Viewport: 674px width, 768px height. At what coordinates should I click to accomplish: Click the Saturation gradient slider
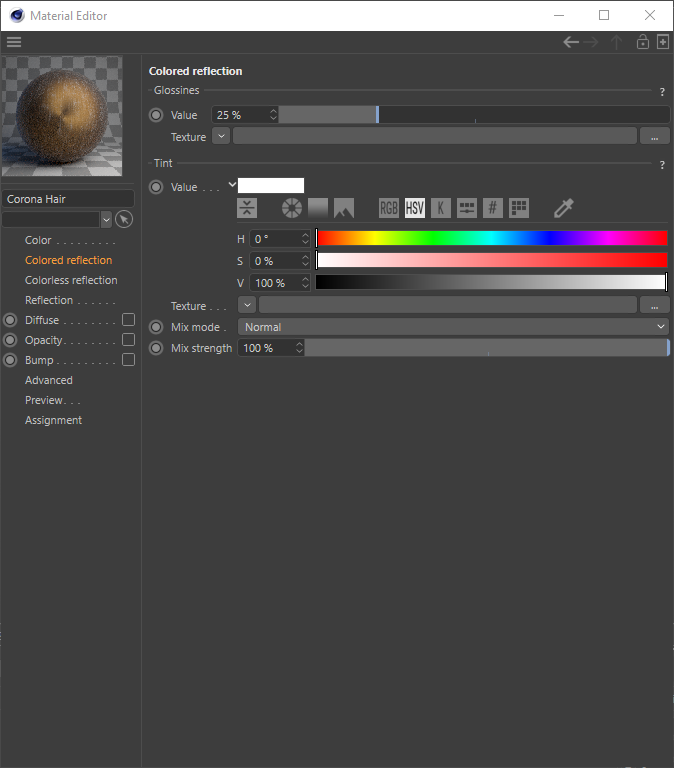tap(492, 261)
